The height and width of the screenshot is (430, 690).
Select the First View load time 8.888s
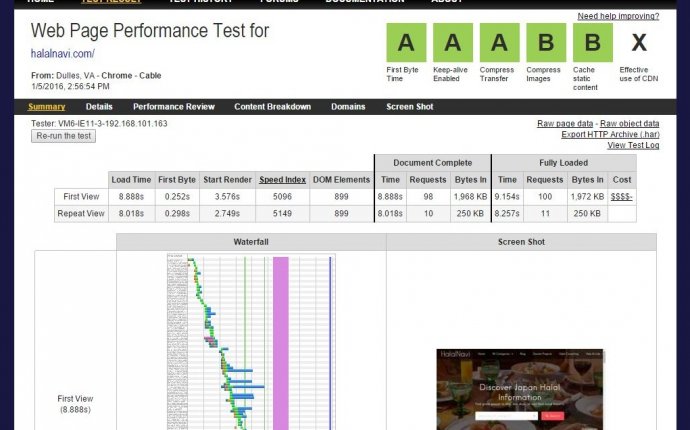pos(131,197)
